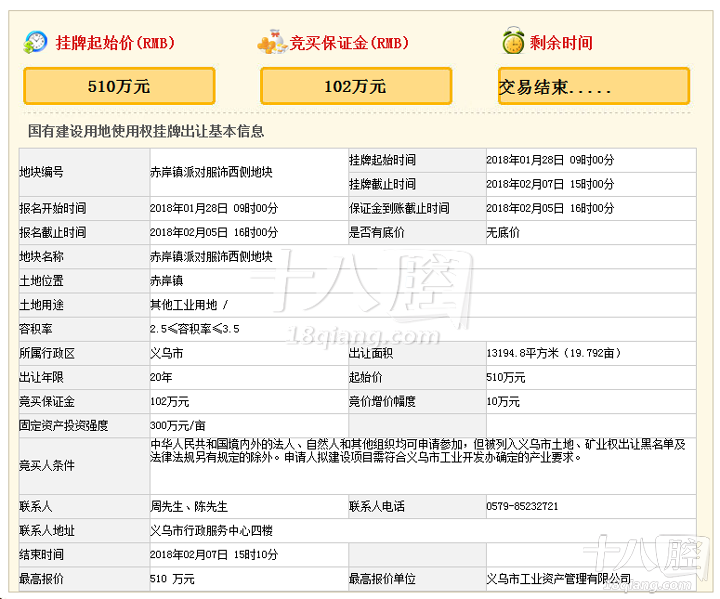Click the alarm clock icon beside 剩余时间
Image resolution: width=720 pixels, height=599 pixels.
(x=513, y=40)
